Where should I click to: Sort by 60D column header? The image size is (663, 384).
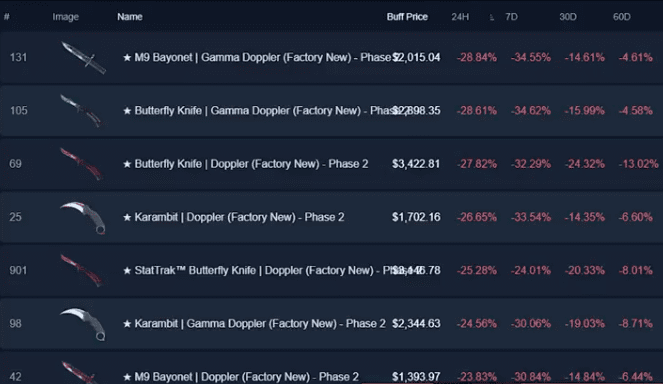point(622,17)
